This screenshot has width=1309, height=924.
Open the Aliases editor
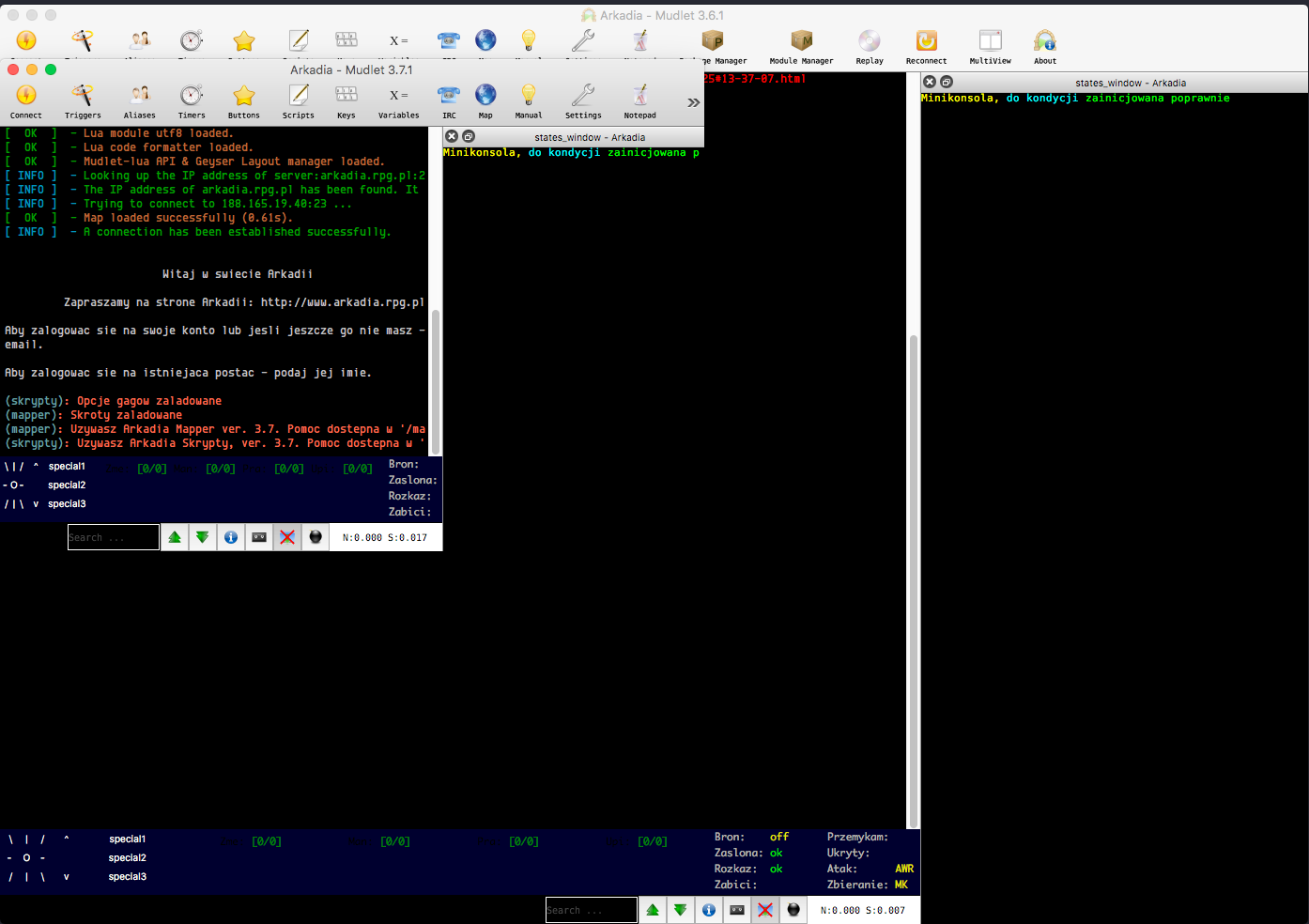point(139,99)
